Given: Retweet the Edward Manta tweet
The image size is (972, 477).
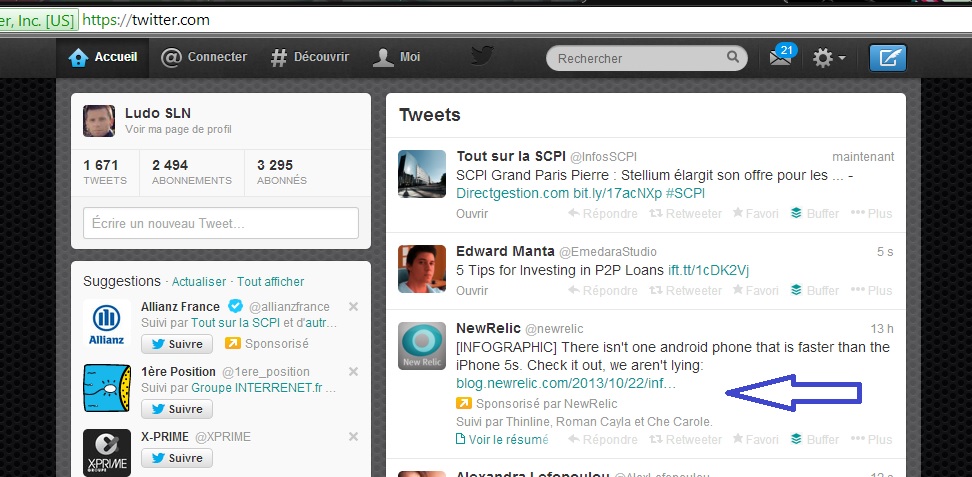Looking at the screenshot, I should [x=685, y=290].
